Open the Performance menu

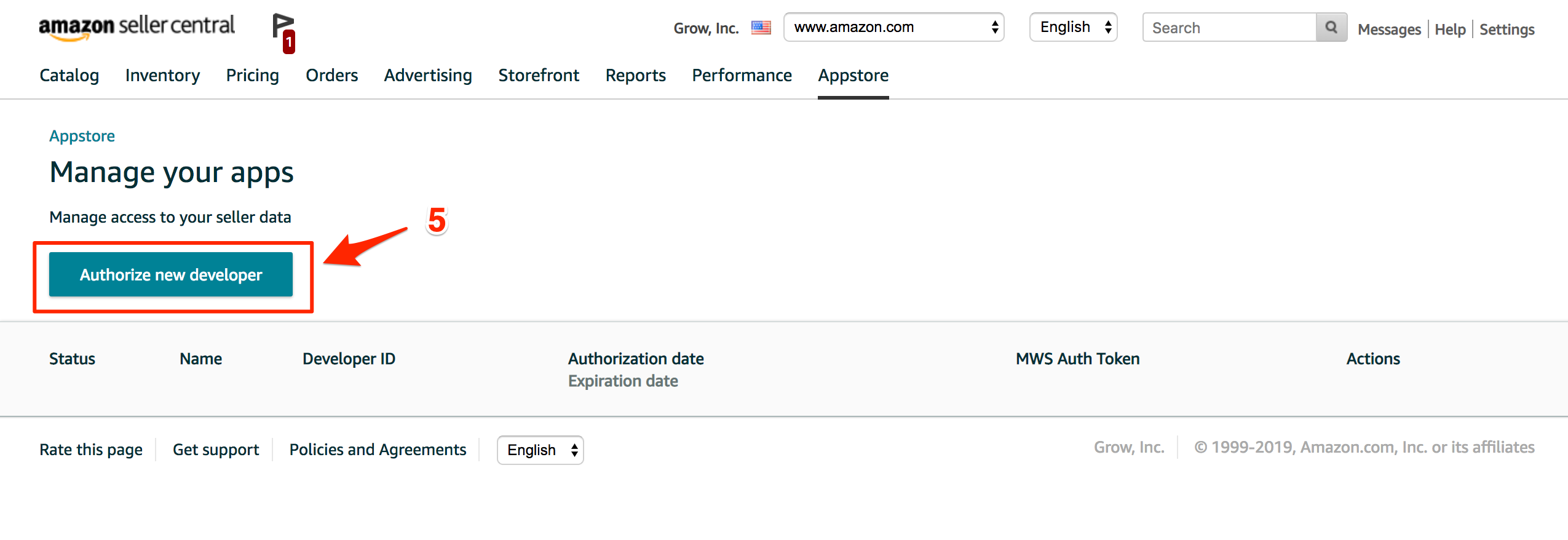pos(742,75)
